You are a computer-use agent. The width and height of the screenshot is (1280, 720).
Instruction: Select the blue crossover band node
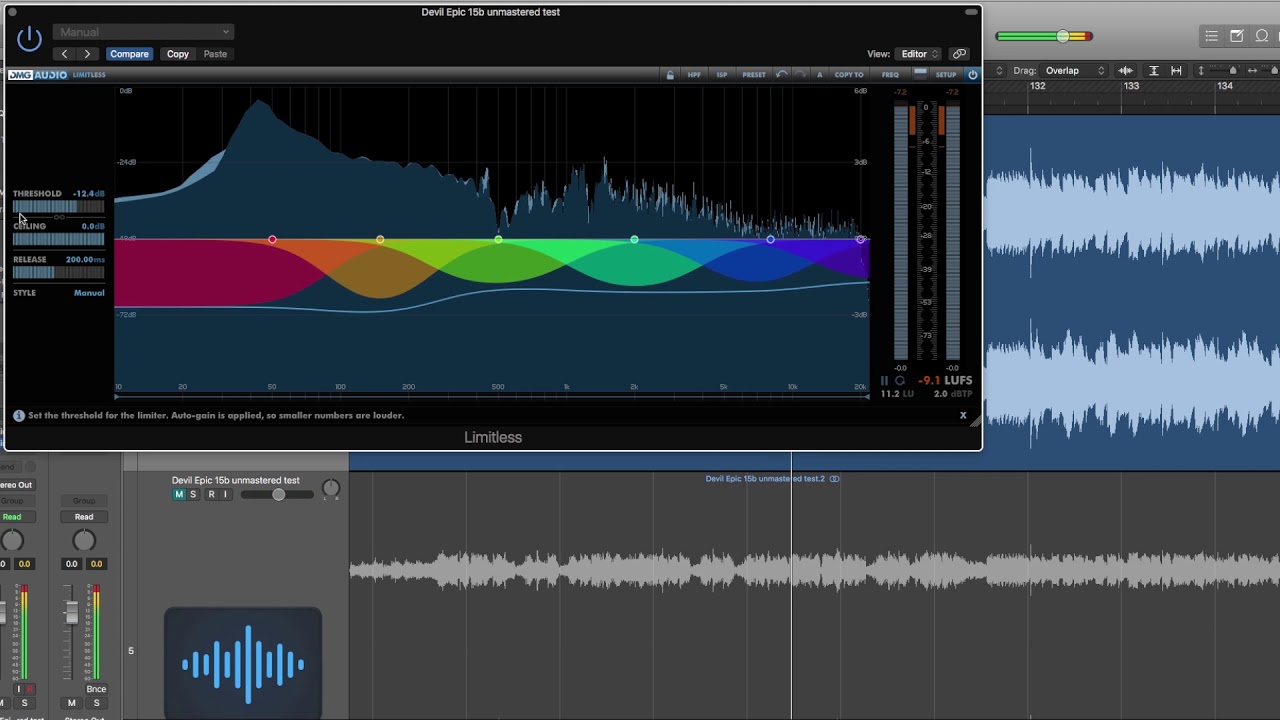click(x=770, y=240)
